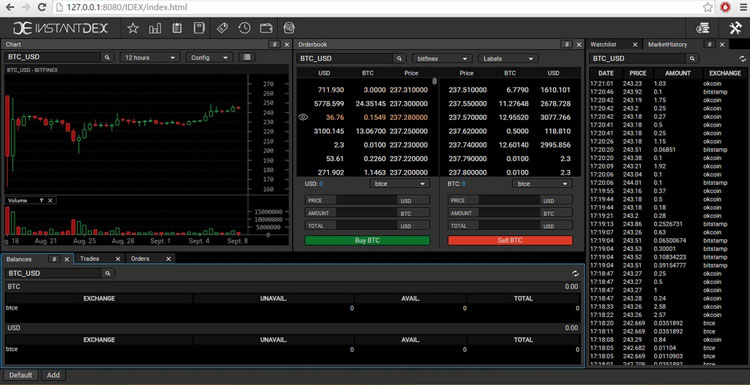The height and width of the screenshot is (385, 750).
Task: Open the bar chart icon in toolbar
Action: pos(155,28)
